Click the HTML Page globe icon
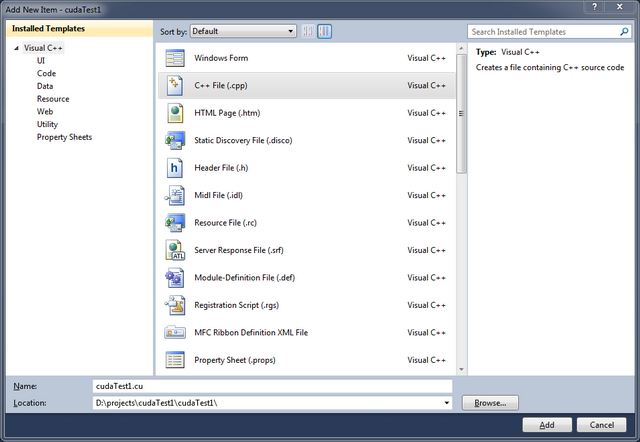 coord(175,113)
